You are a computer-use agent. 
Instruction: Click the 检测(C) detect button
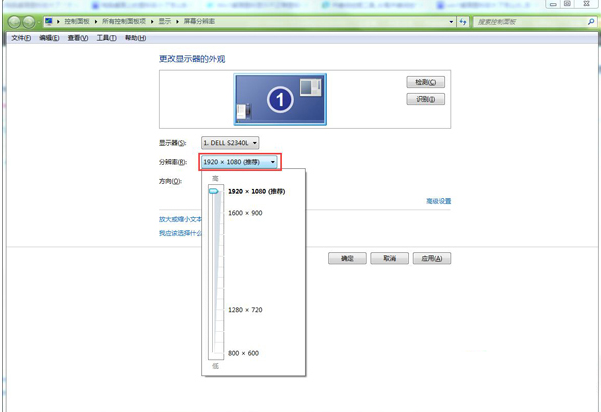(425, 82)
